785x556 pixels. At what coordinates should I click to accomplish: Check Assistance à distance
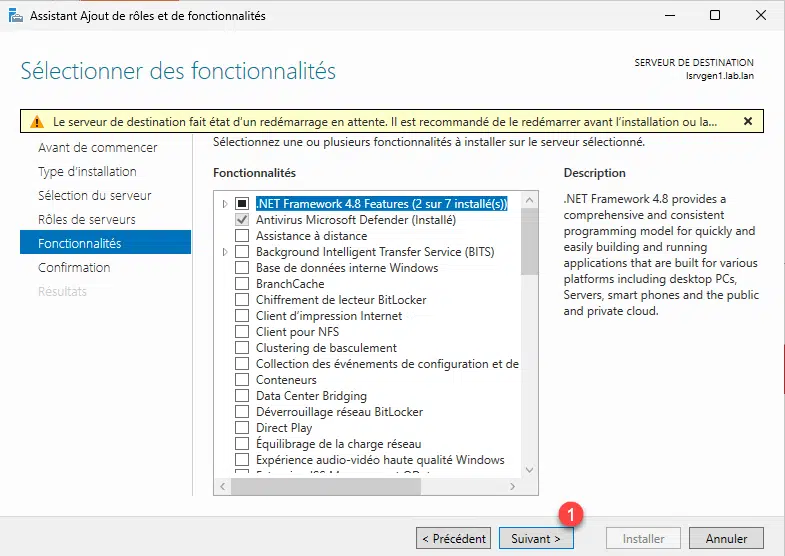[242, 236]
